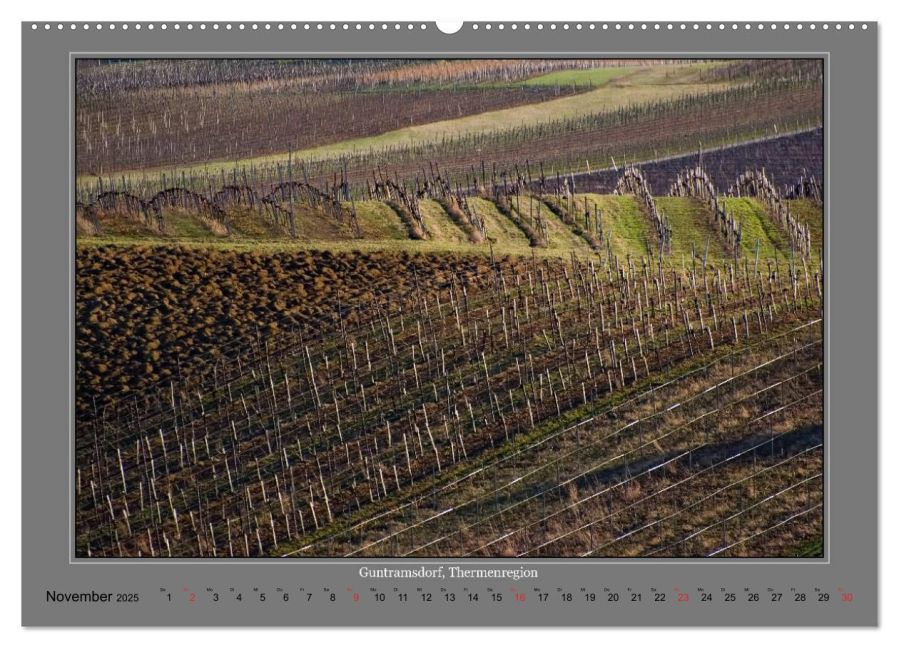Select day 4 in the calendar strip

[x=239, y=598]
